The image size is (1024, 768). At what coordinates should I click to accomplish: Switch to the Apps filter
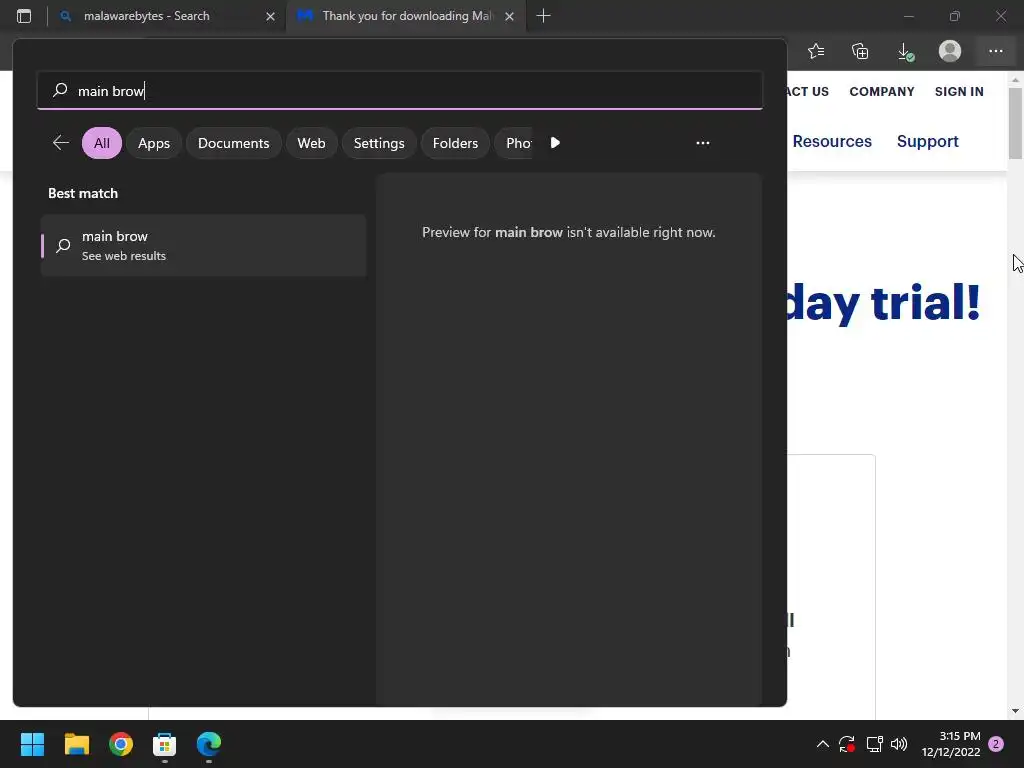pyautogui.click(x=153, y=143)
